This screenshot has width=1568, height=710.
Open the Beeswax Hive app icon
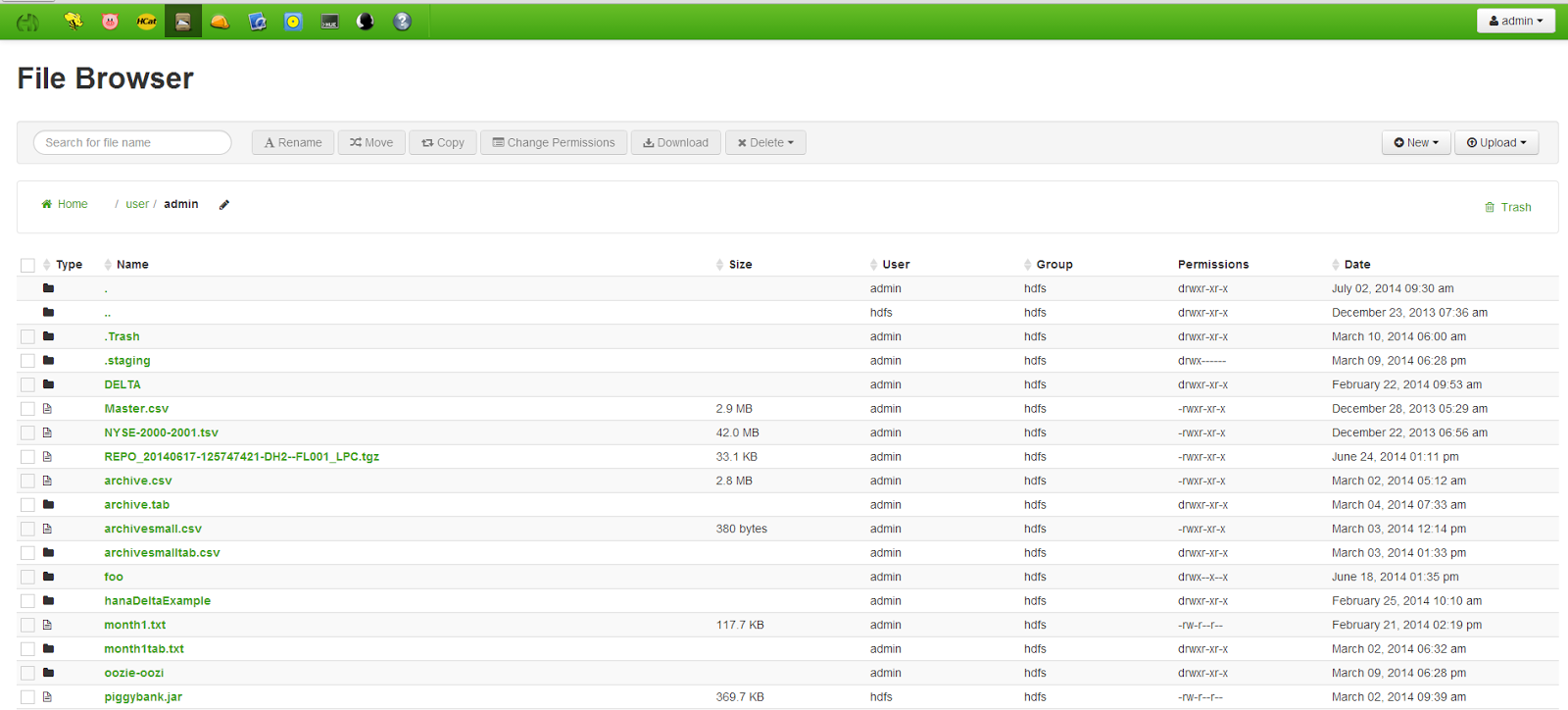click(73, 21)
